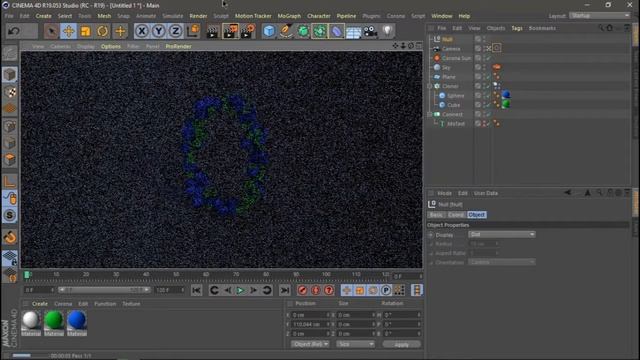
Task: Open viewport ProRender menu
Action: coord(178,46)
